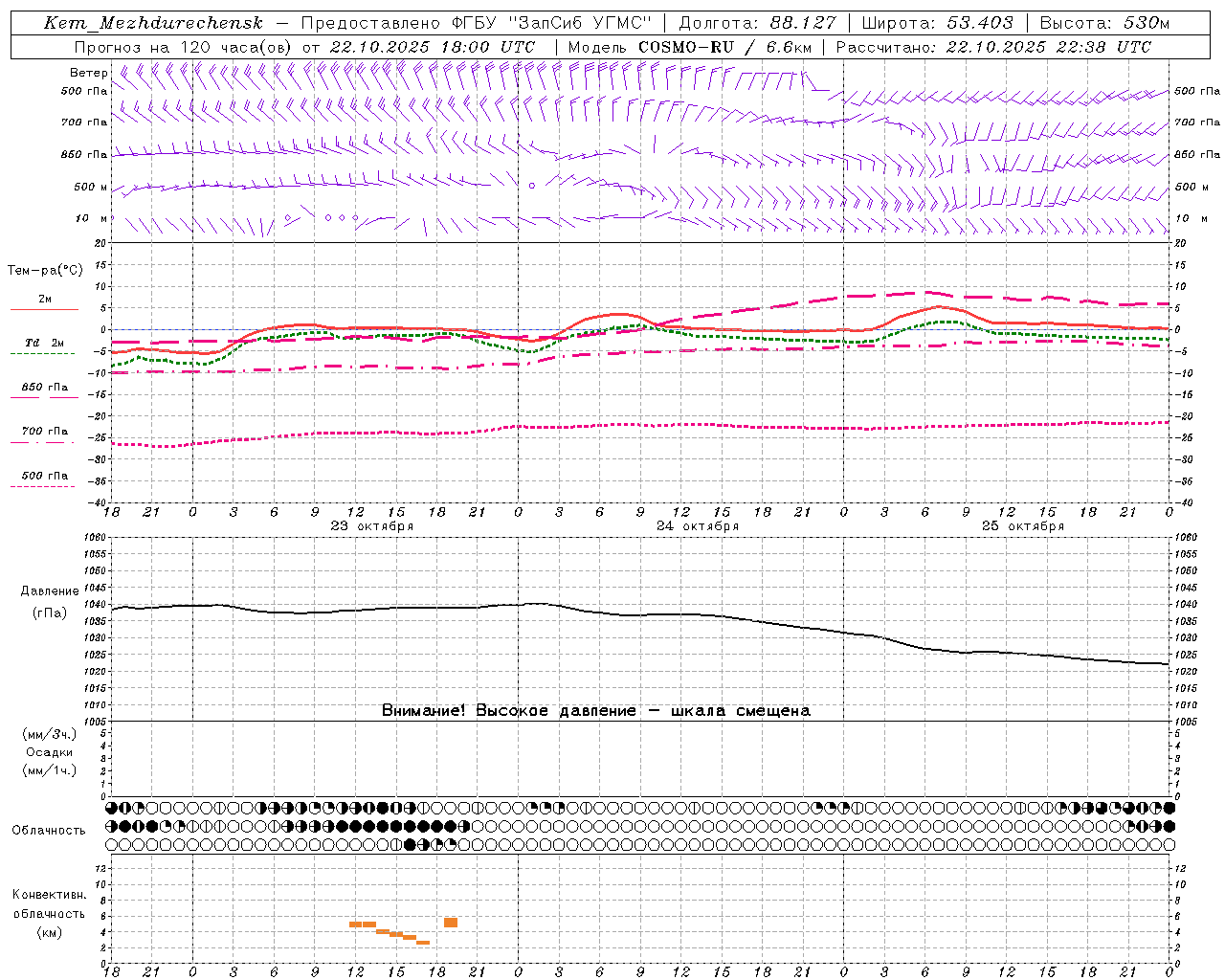Click the (гПа) unit under Давление

coord(49,613)
